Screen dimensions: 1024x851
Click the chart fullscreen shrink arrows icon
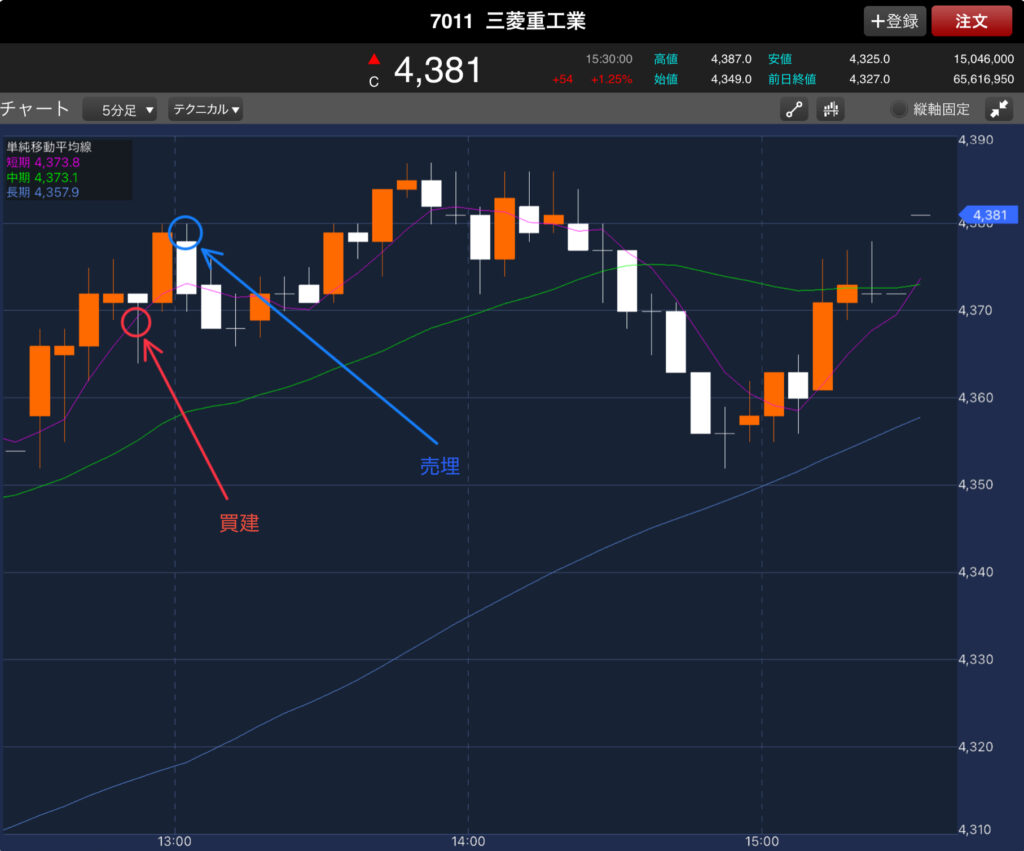pyautogui.click(x=998, y=110)
